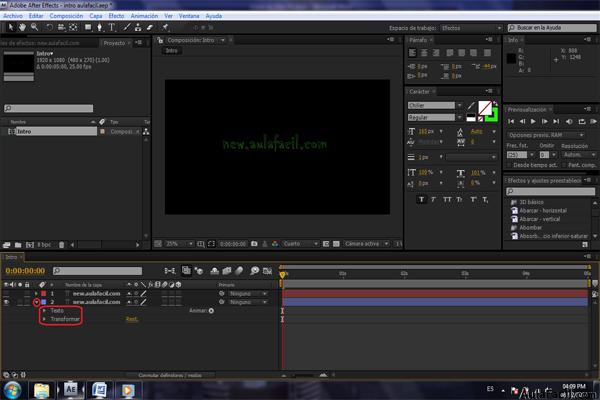
Task: Open the Capa menu
Action: 96,16
